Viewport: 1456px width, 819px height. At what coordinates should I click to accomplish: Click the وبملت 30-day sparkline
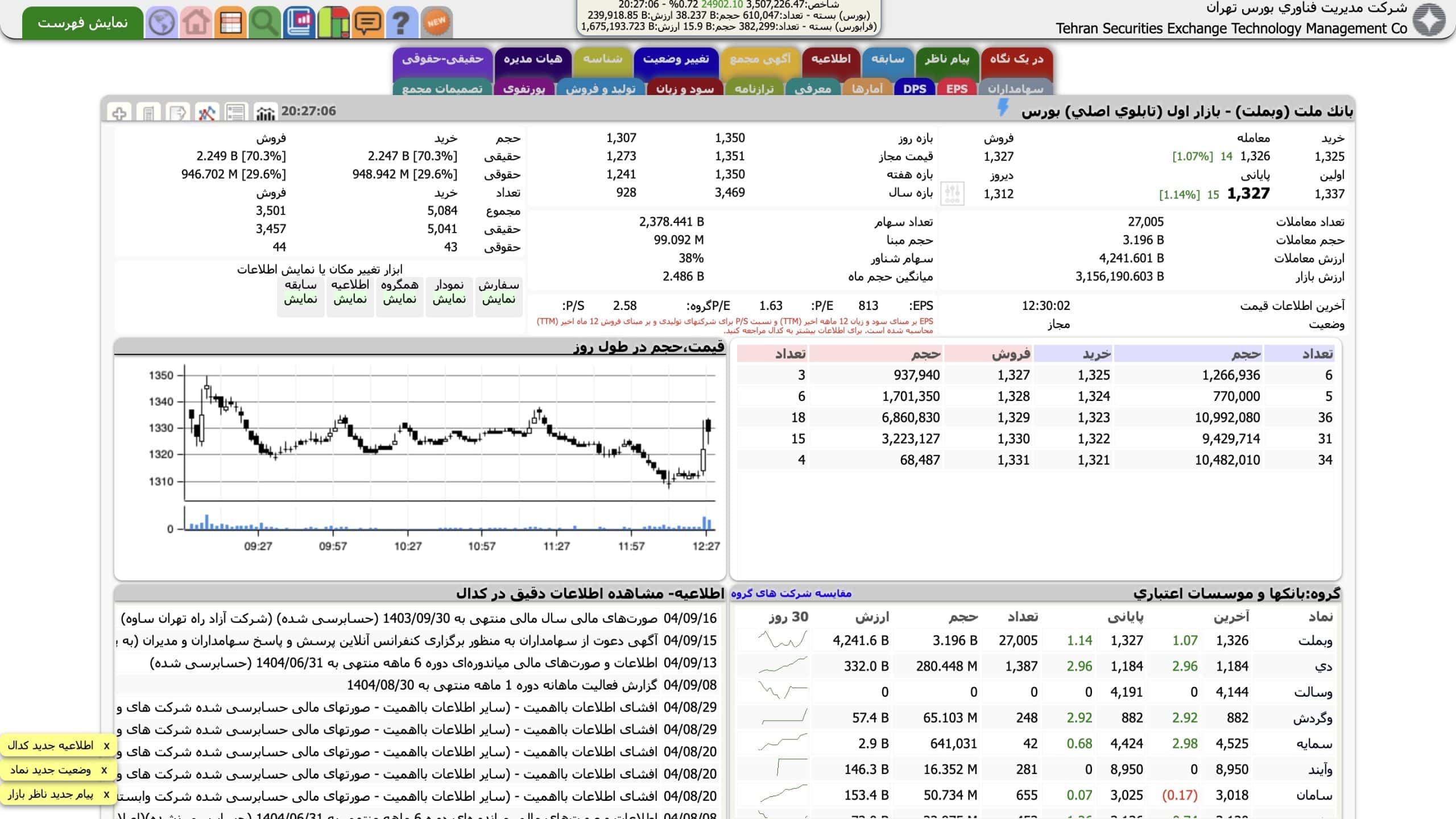[783, 641]
